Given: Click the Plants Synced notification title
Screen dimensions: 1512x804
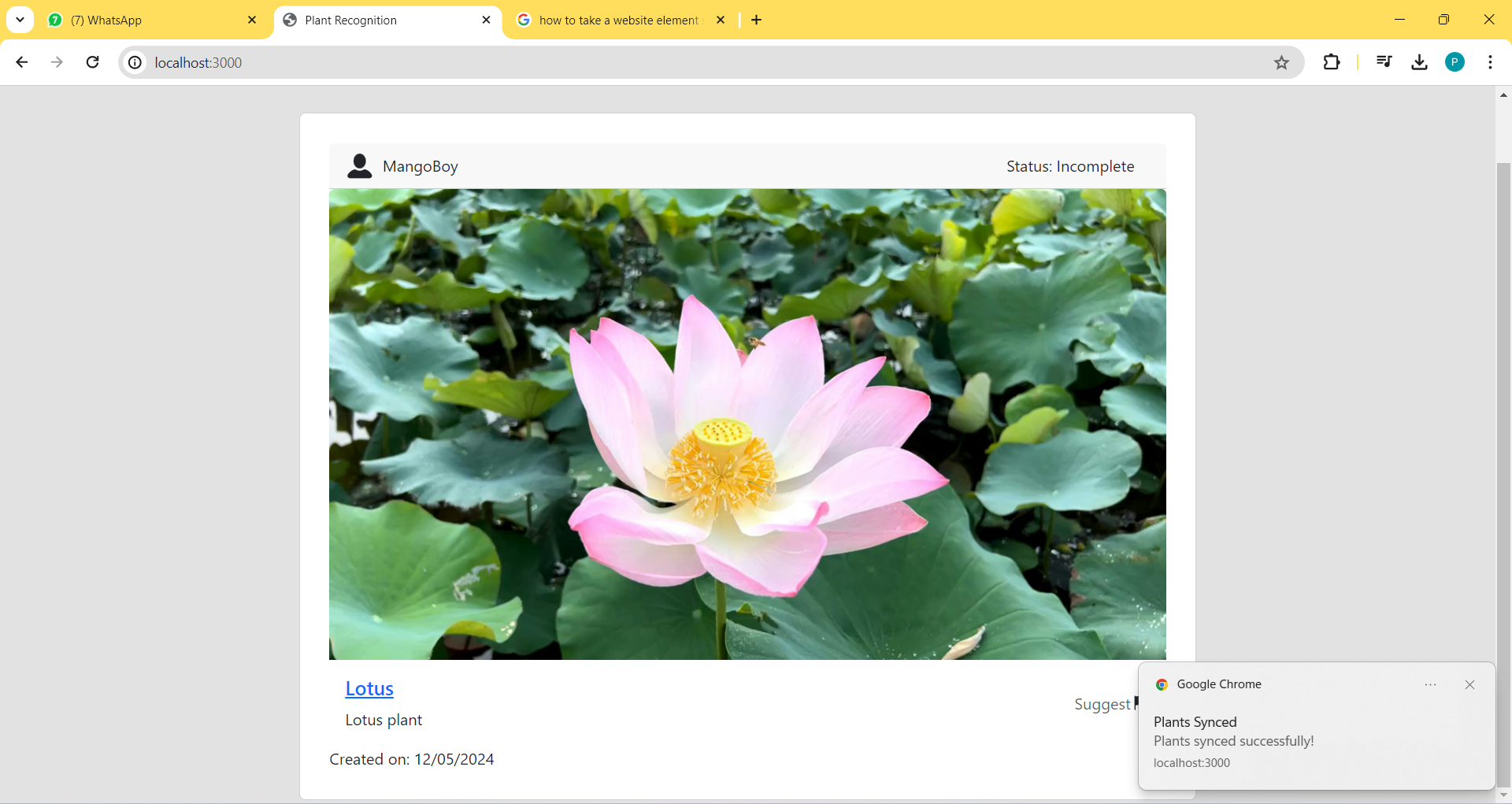Looking at the screenshot, I should (x=1195, y=722).
